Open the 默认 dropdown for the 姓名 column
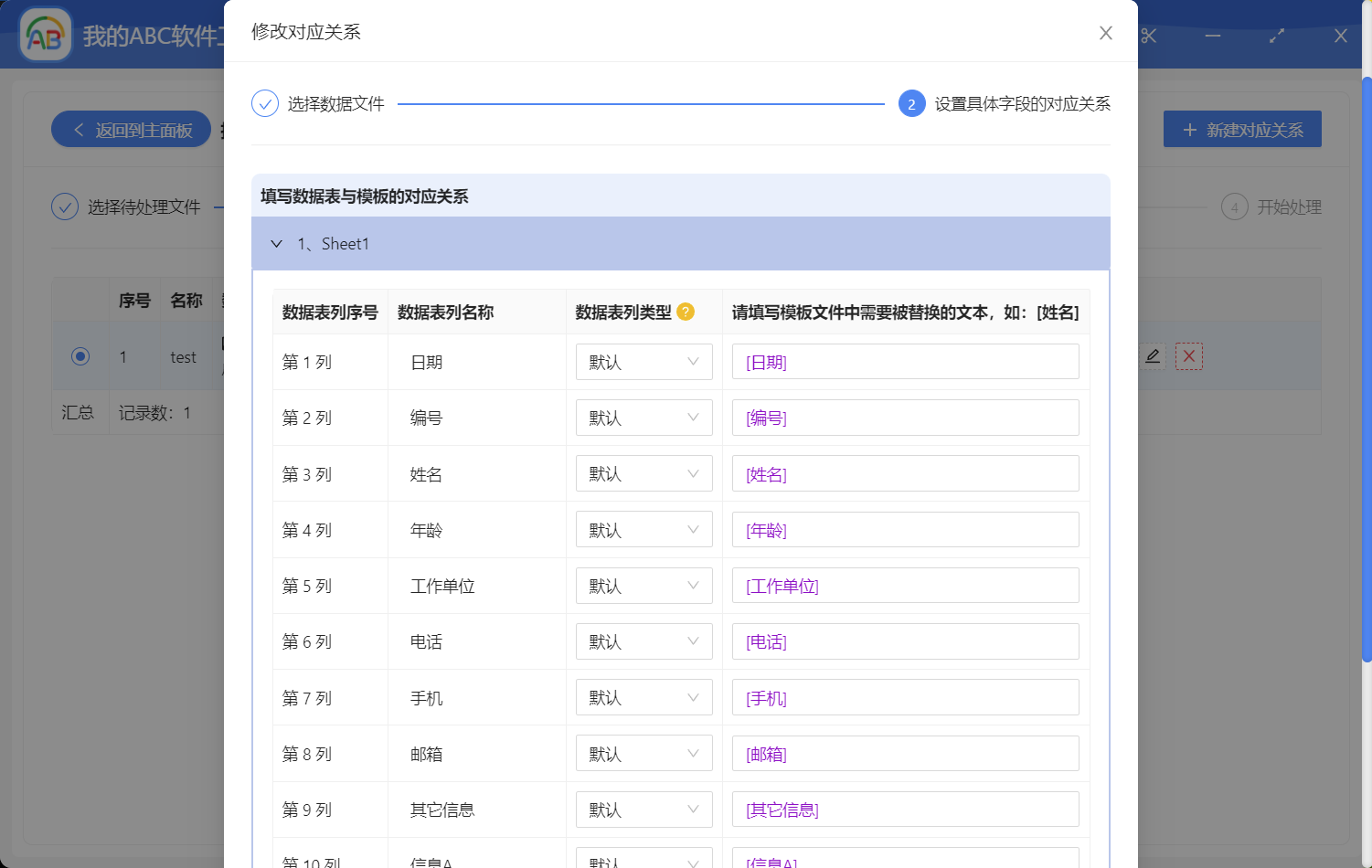The width and height of the screenshot is (1372, 868). click(x=643, y=473)
